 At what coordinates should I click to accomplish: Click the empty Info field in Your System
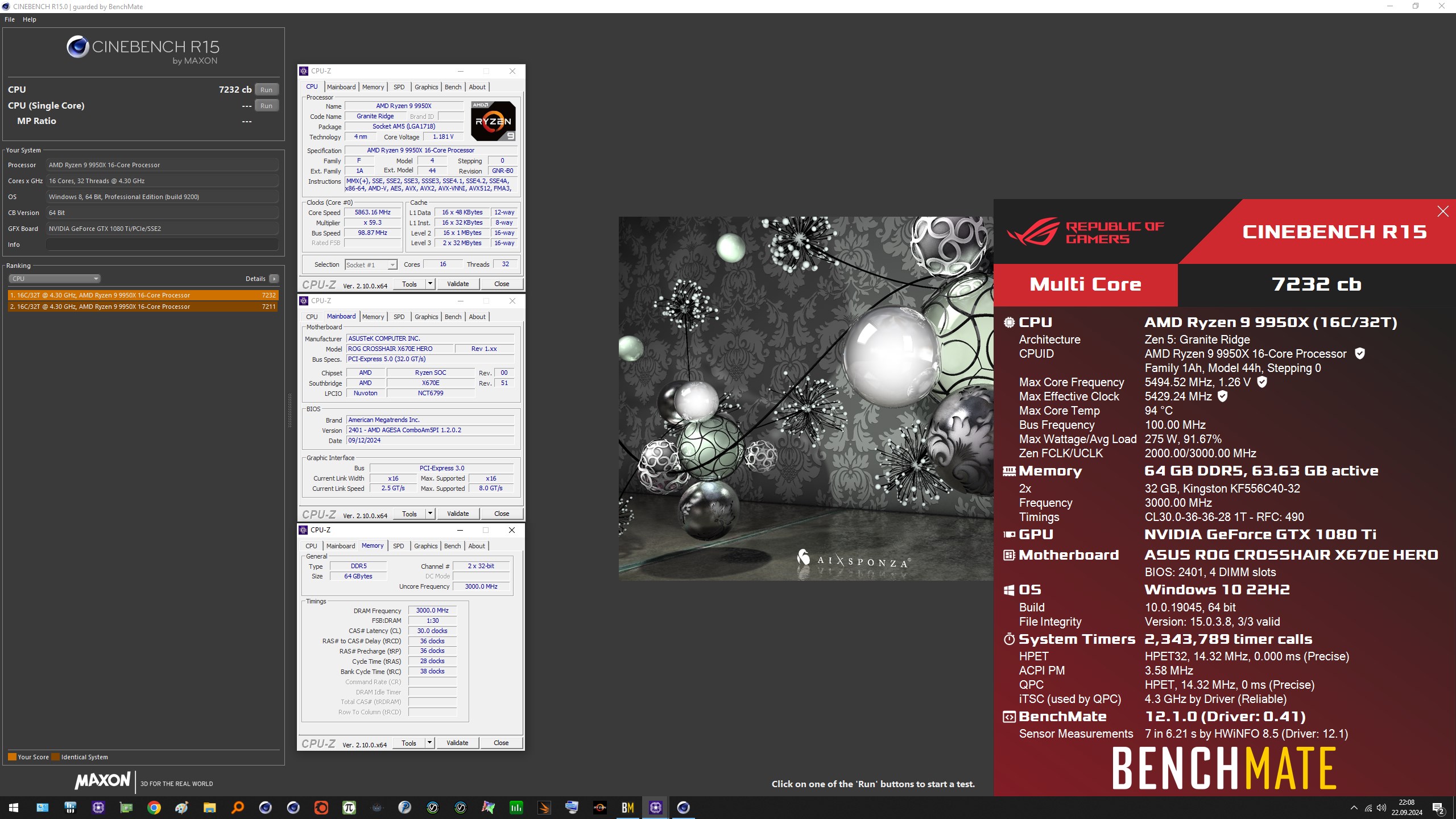click(x=162, y=245)
